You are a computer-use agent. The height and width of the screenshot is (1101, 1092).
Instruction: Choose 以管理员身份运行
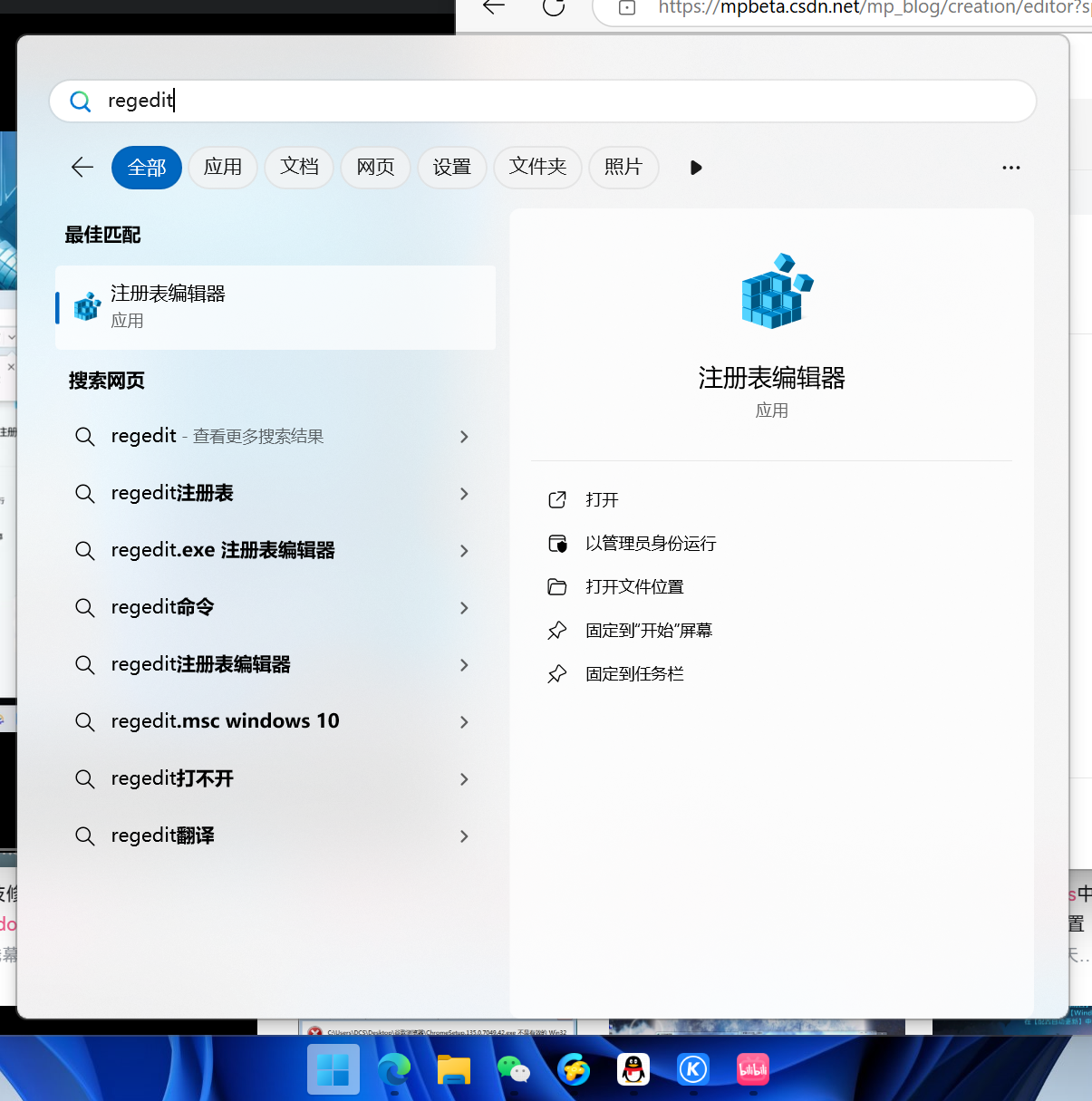click(651, 543)
